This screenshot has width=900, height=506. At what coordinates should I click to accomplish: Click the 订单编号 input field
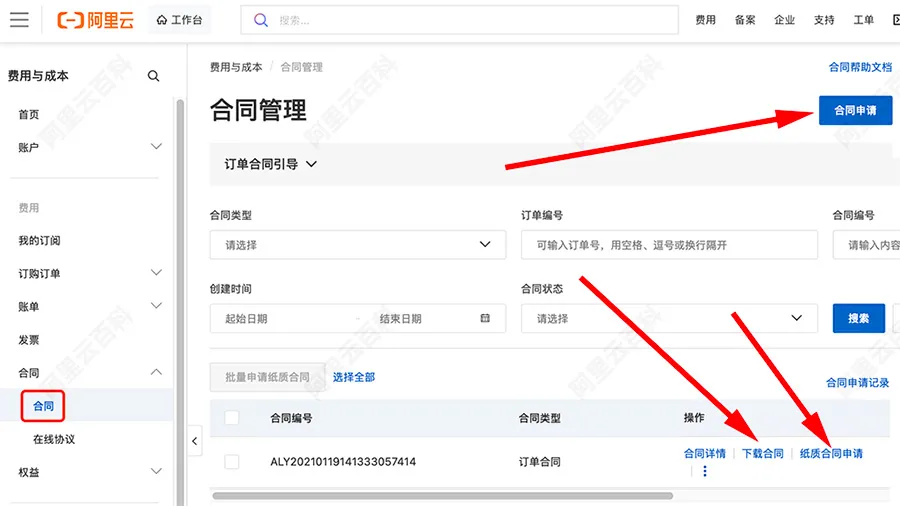[669, 245]
